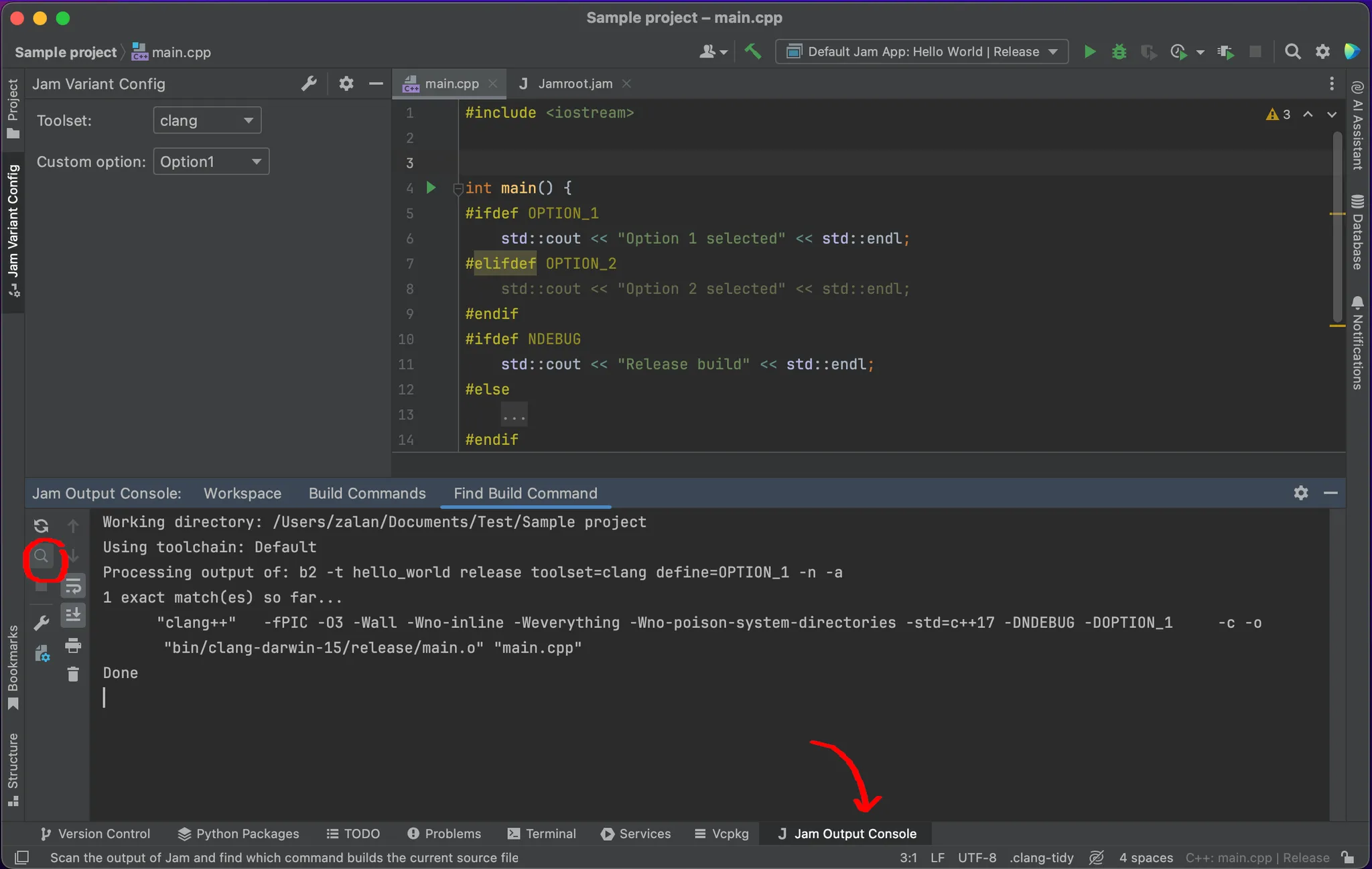Collapse the main() function fold marker
Image resolution: width=1372 pixels, height=869 pixels.
click(x=458, y=189)
